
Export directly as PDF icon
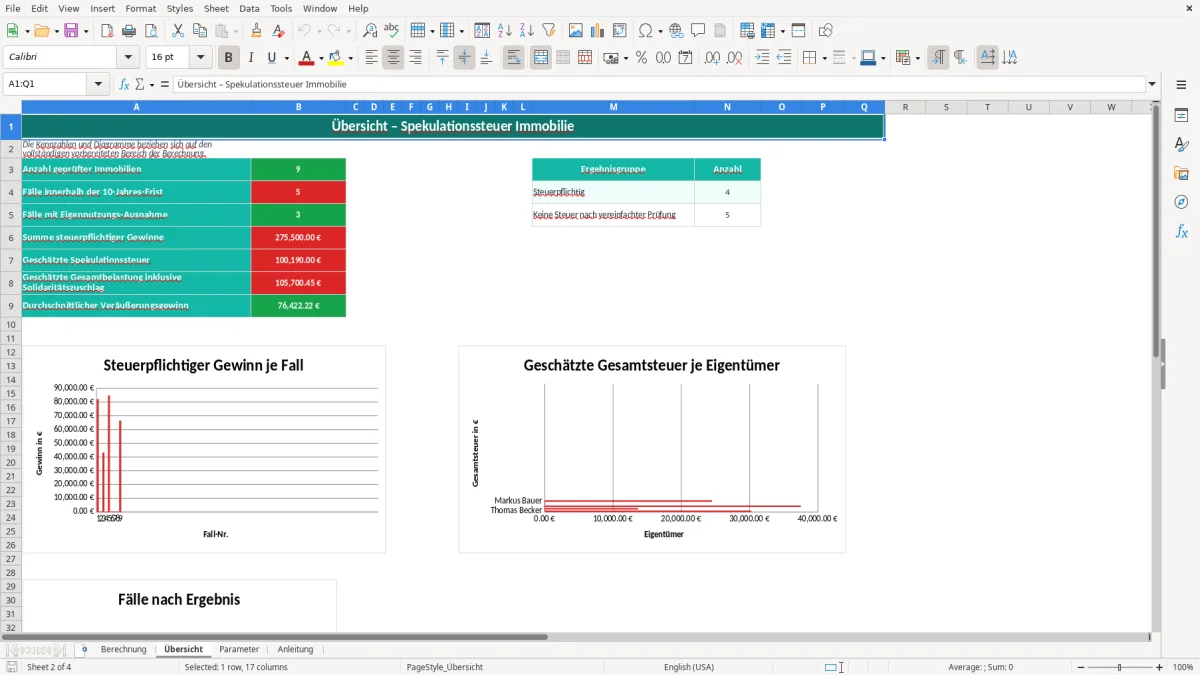point(107,31)
